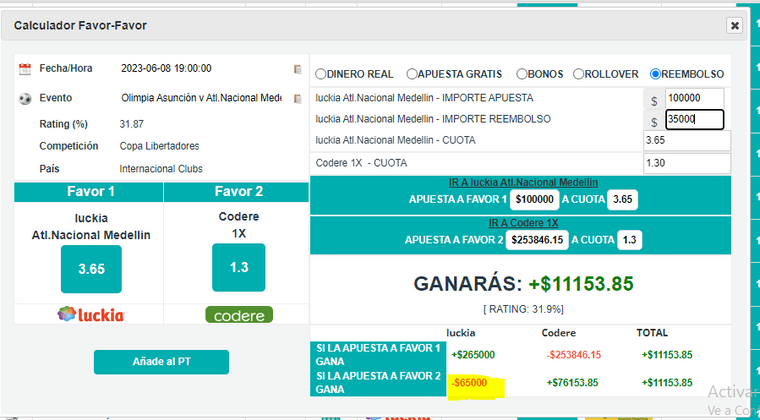
Task: Copy the event name using the clipboard icon
Action: pos(298,99)
